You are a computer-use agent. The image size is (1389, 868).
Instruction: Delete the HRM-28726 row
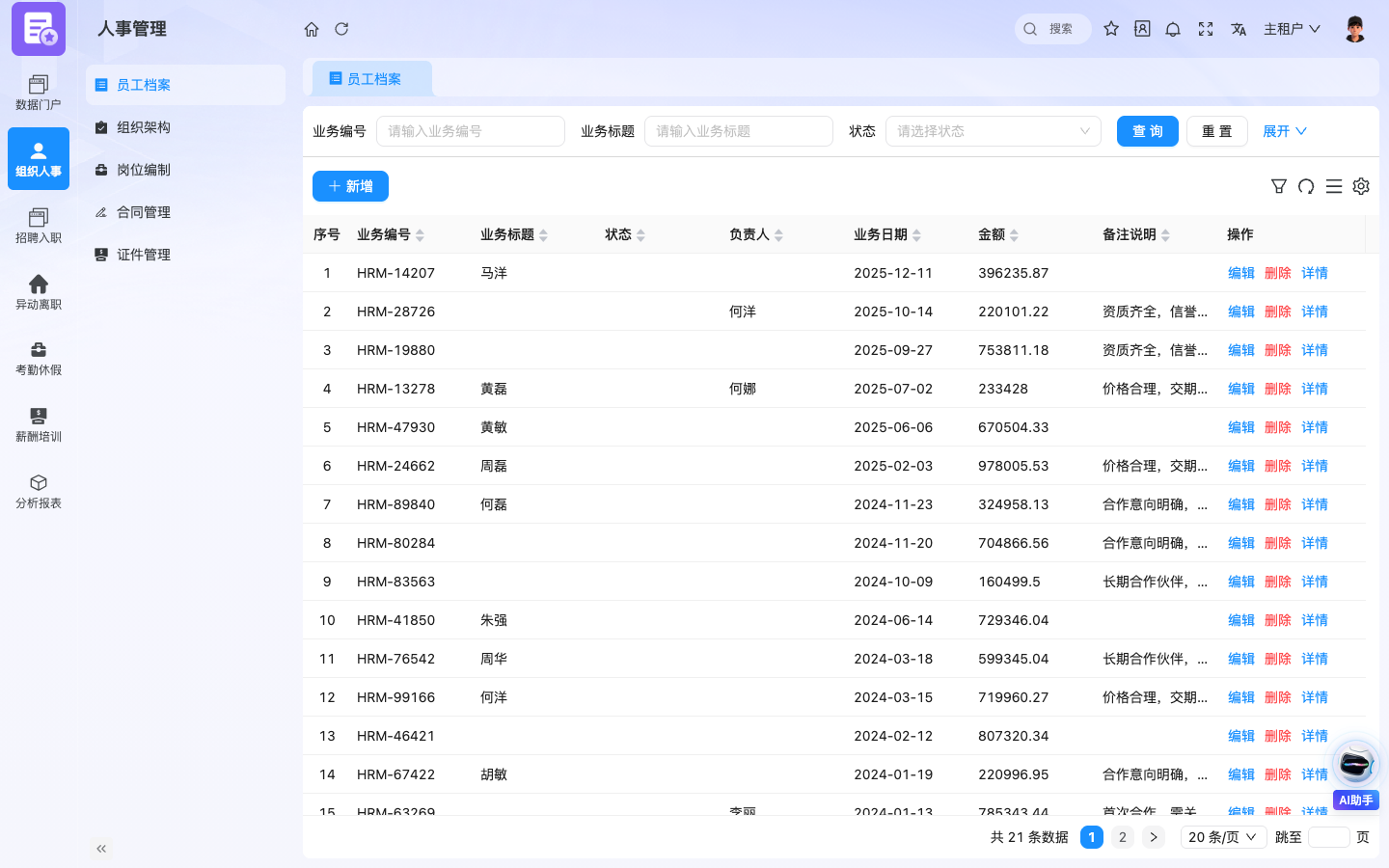point(1278,312)
